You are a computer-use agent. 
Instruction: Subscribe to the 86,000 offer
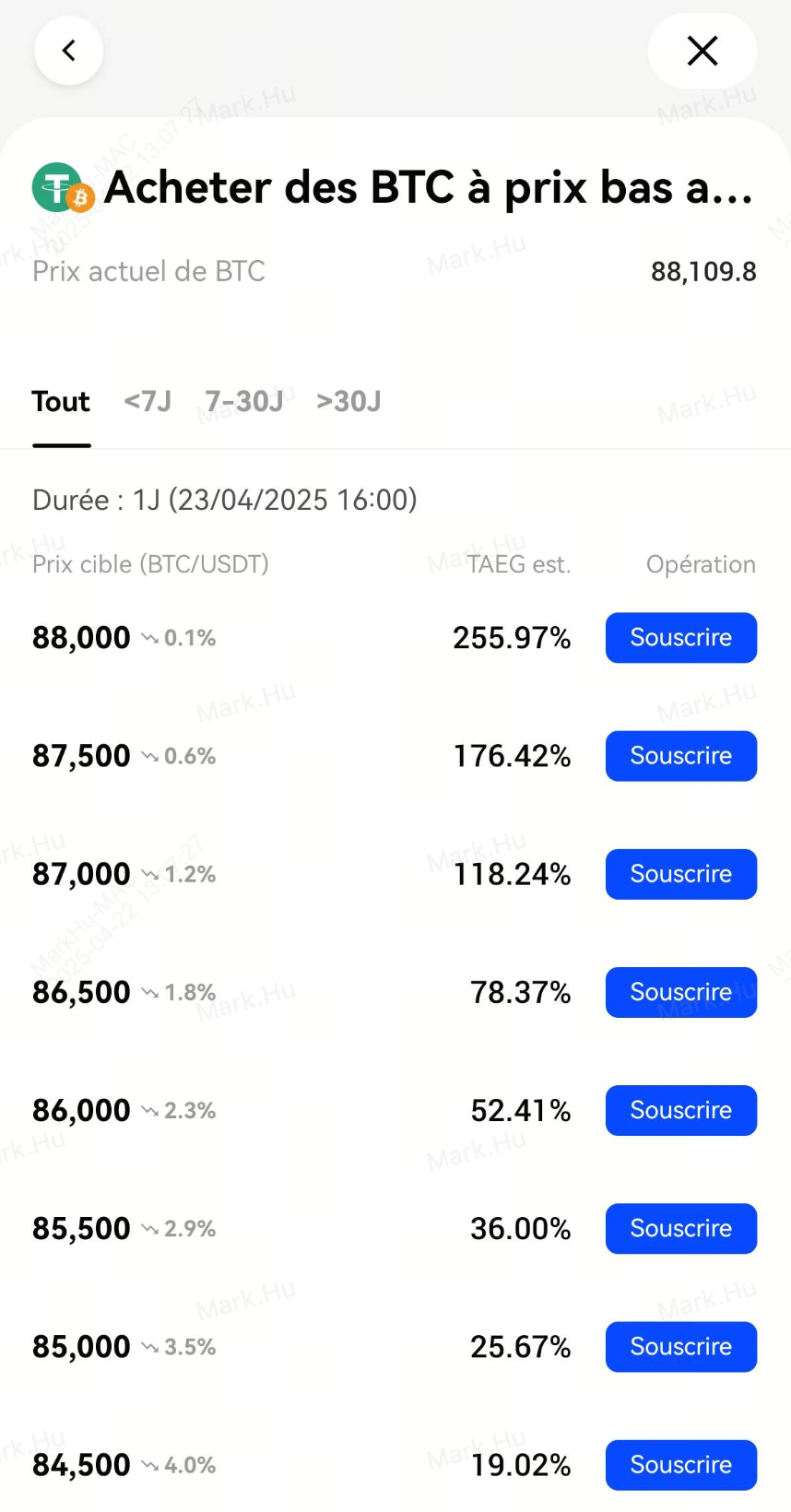680,1110
